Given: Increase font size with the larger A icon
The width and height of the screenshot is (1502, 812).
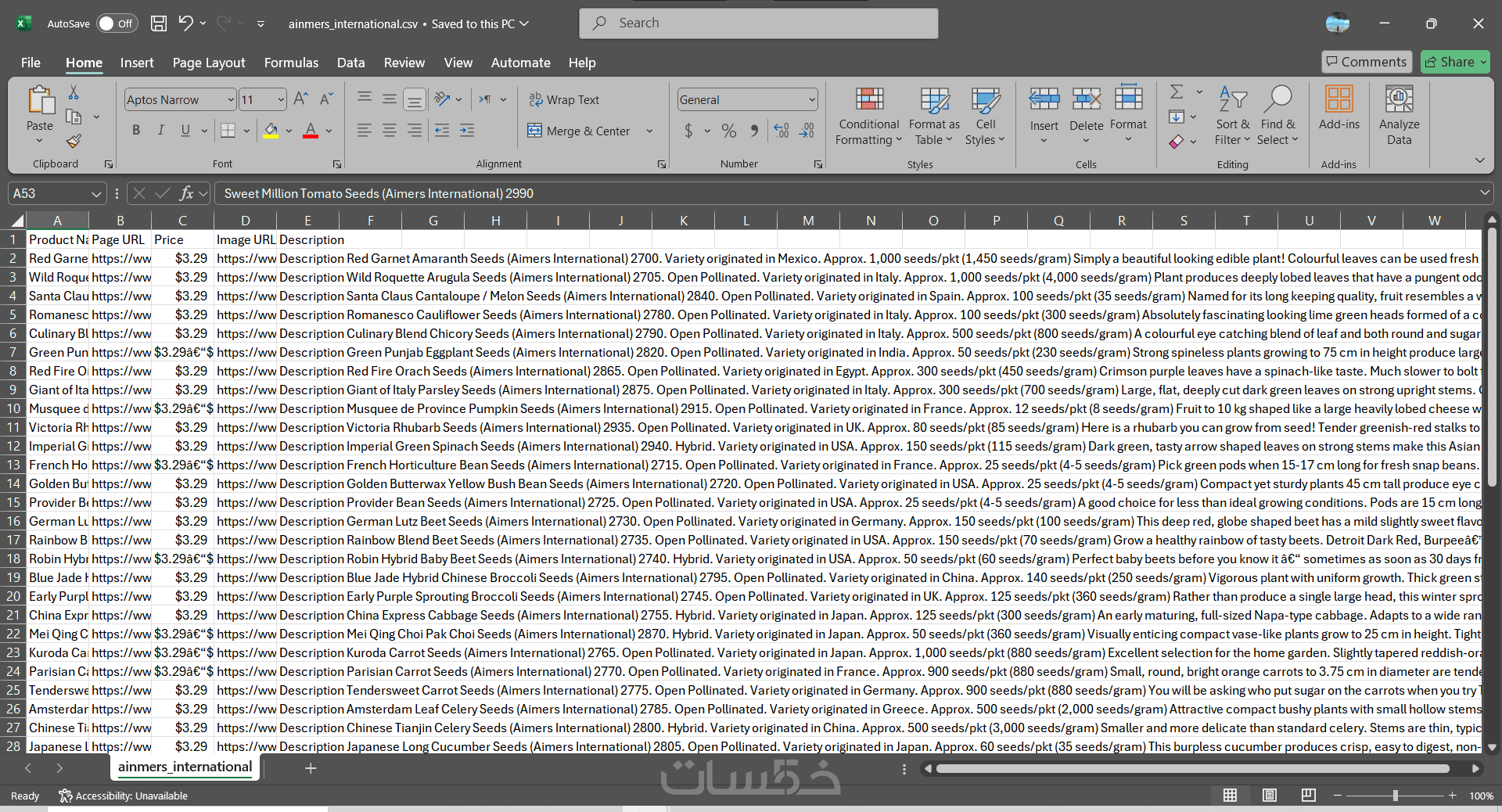Looking at the screenshot, I should click(x=301, y=99).
